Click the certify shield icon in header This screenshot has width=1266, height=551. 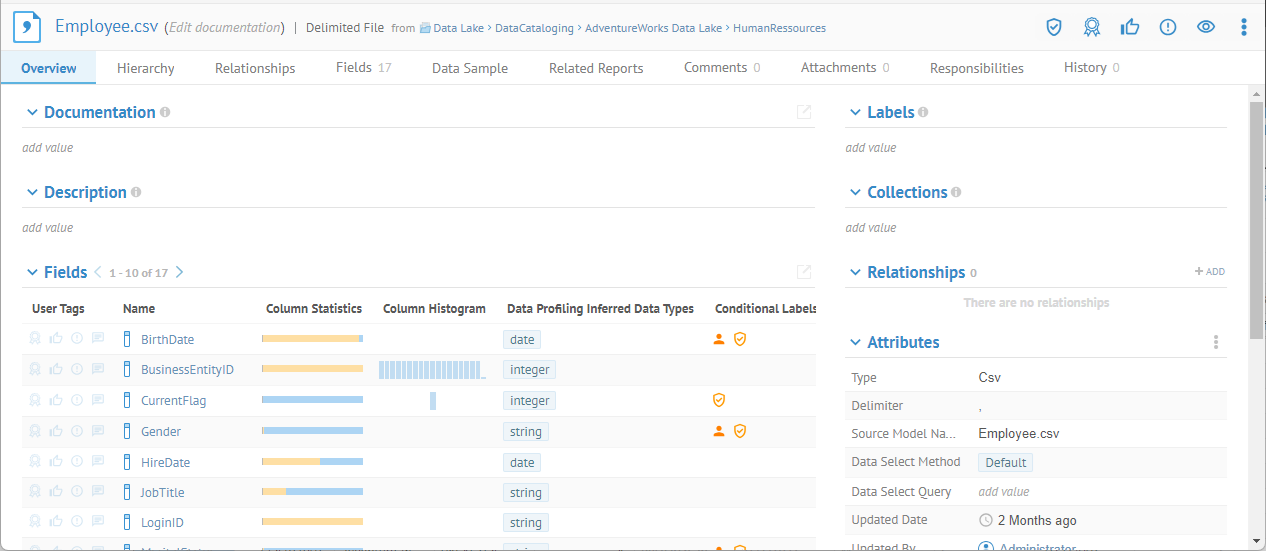(x=1053, y=27)
